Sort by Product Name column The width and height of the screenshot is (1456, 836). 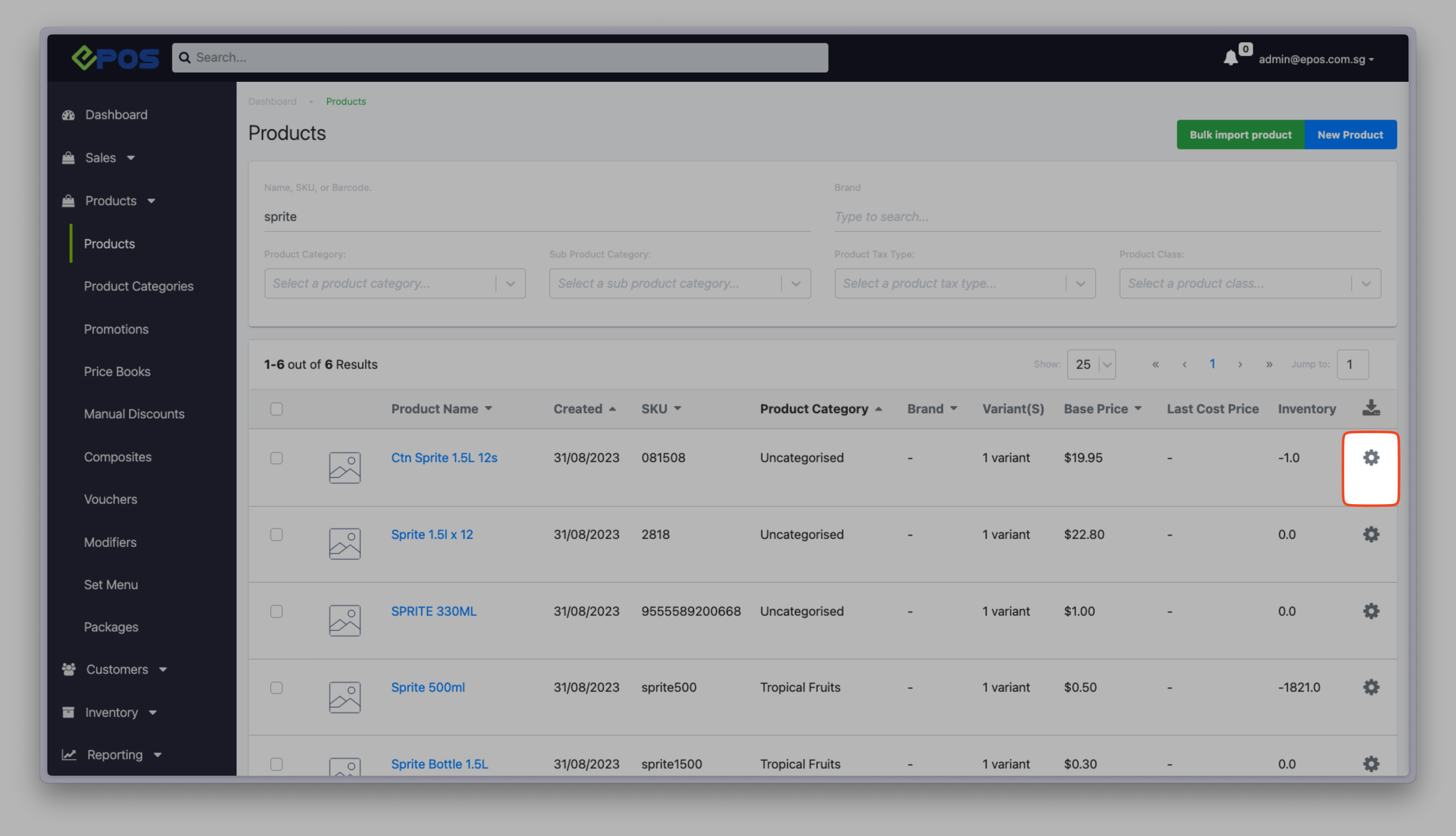[441, 409]
